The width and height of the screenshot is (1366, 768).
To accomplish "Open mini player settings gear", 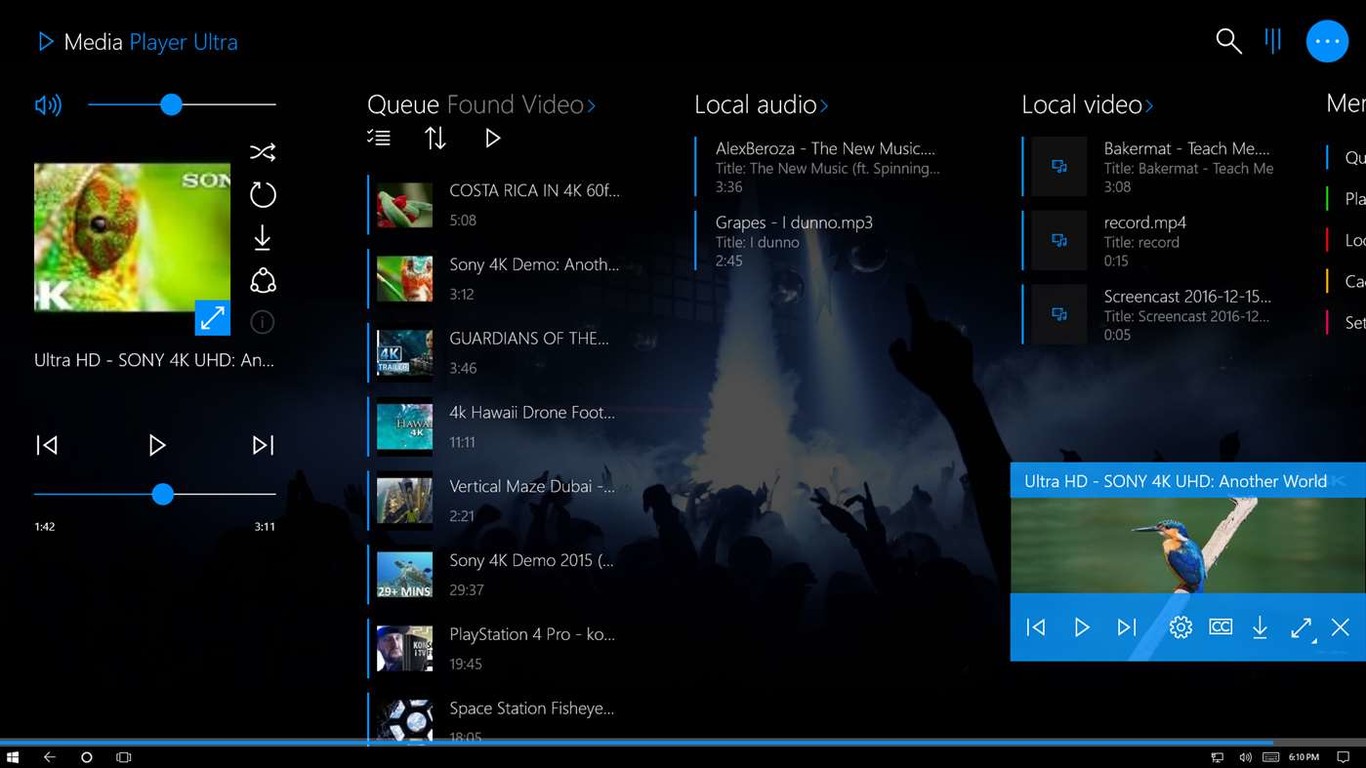I will pyautogui.click(x=1180, y=627).
